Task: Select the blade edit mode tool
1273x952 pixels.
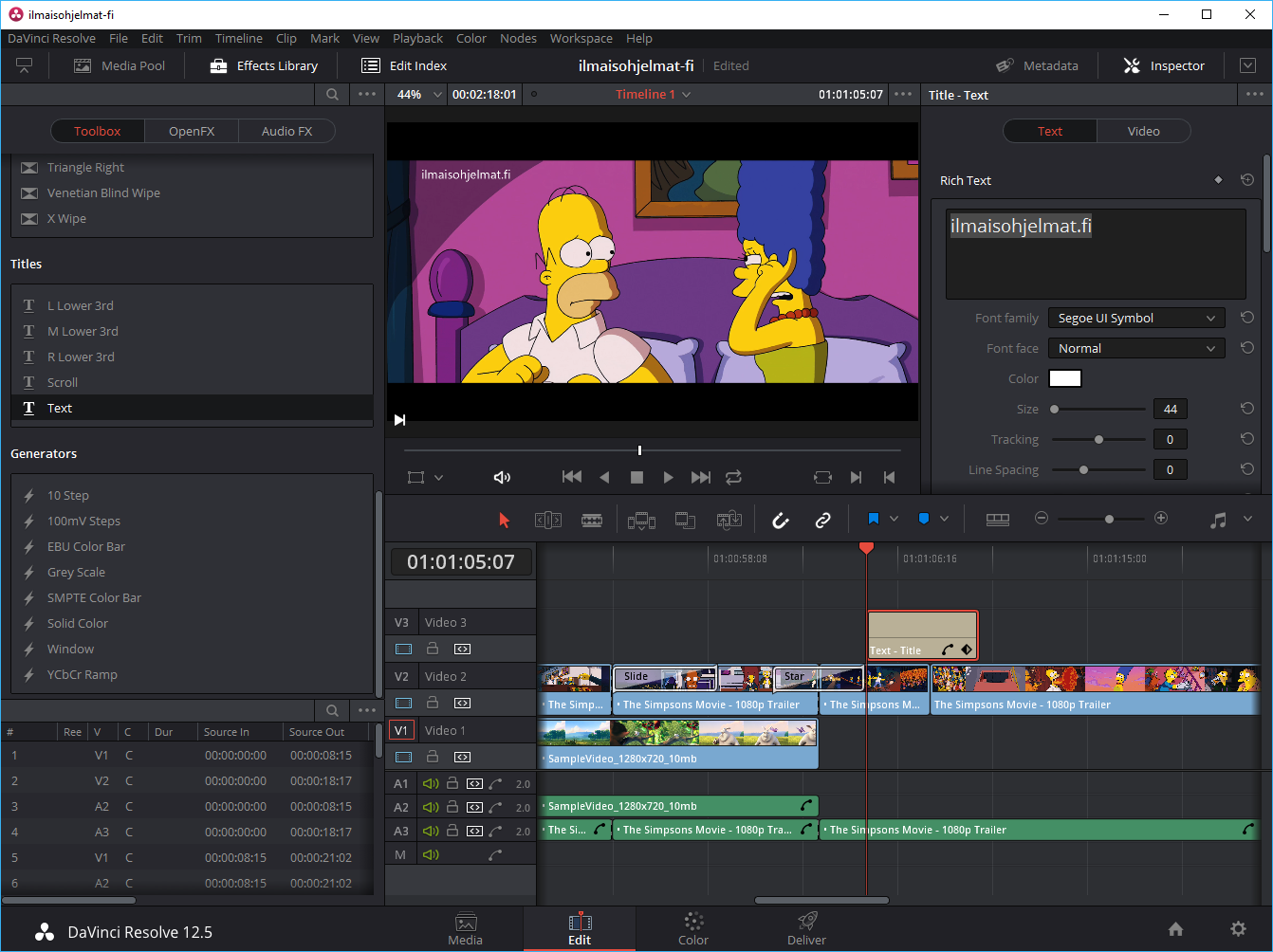Action: [592, 520]
